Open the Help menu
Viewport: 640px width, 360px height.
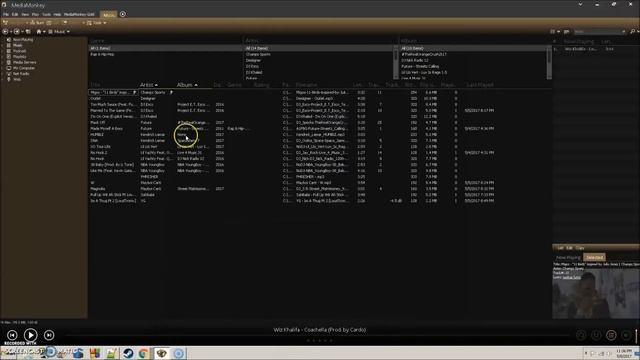(x=57, y=14)
